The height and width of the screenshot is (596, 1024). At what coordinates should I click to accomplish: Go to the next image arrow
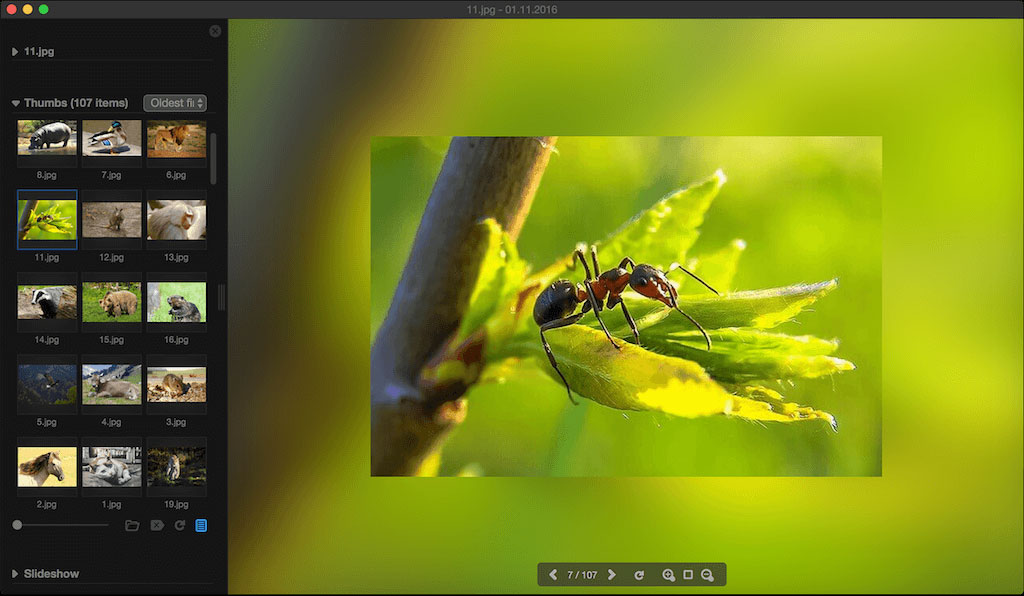(x=612, y=575)
